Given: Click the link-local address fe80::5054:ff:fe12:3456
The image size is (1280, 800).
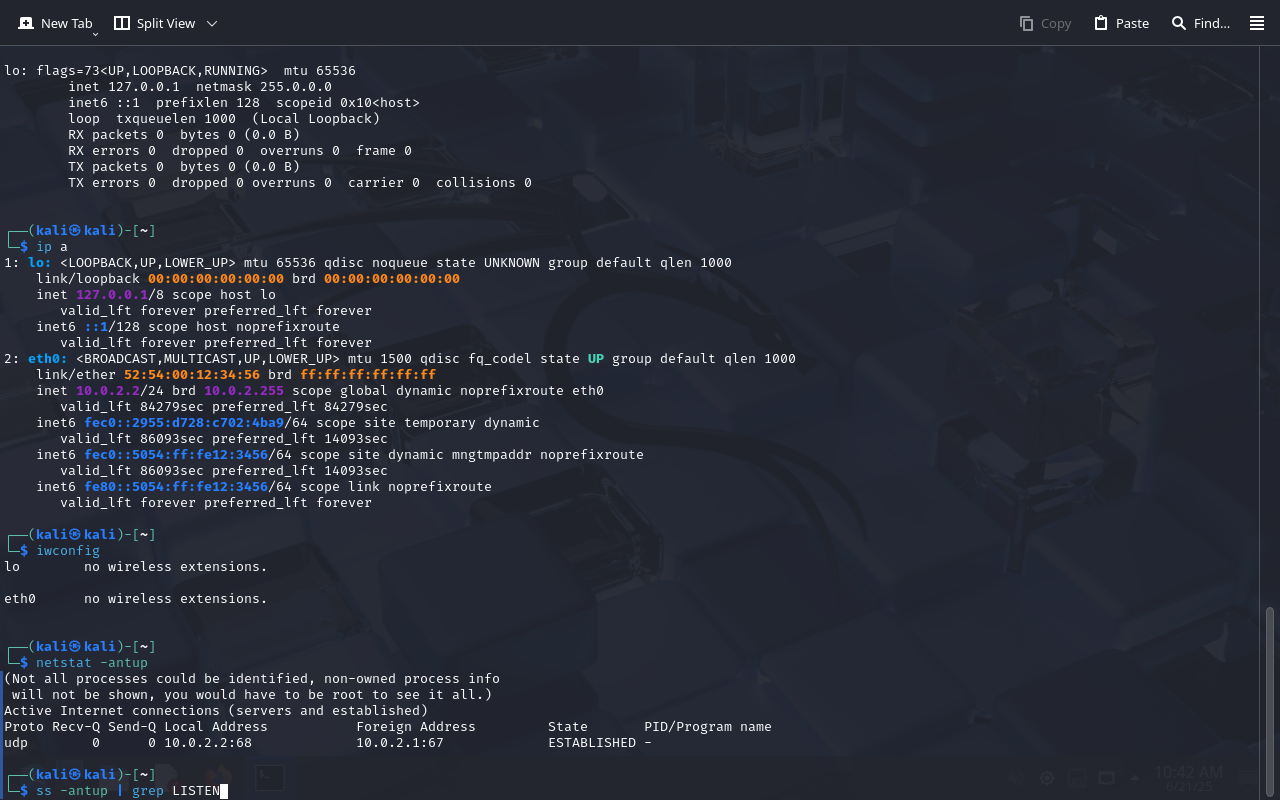Looking at the screenshot, I should (176, 487).
